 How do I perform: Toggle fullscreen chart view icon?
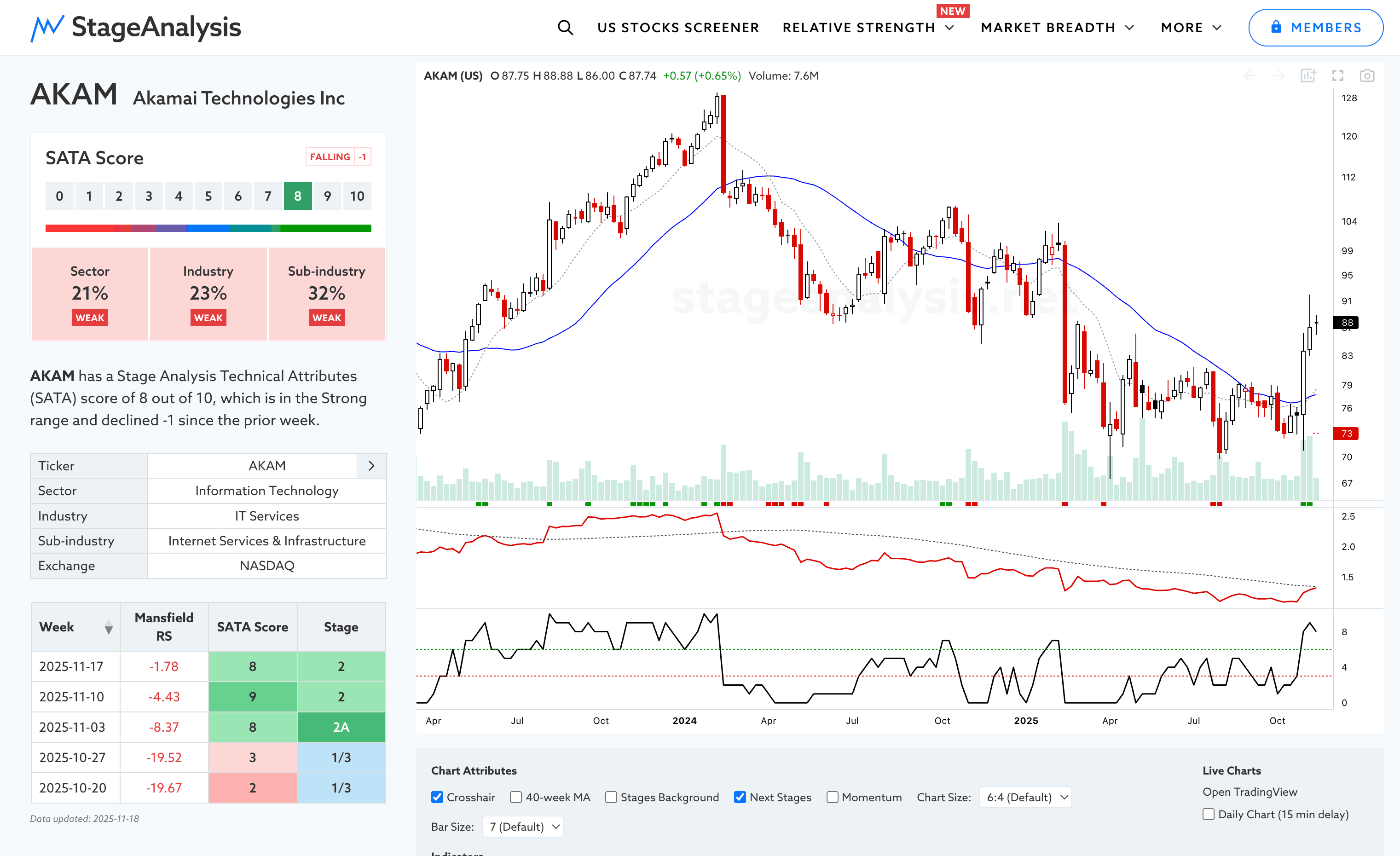(1337, 75)
